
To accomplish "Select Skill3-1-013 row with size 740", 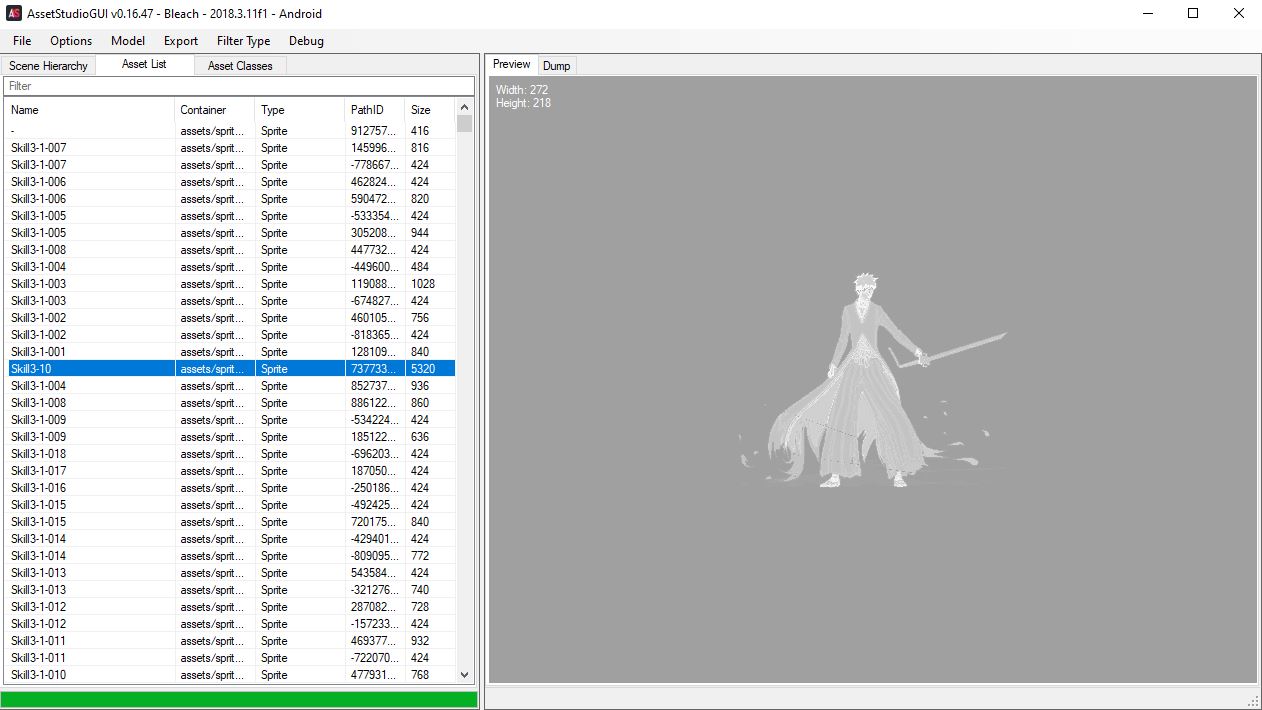I will pyautogui.click(x=231, y=590).
